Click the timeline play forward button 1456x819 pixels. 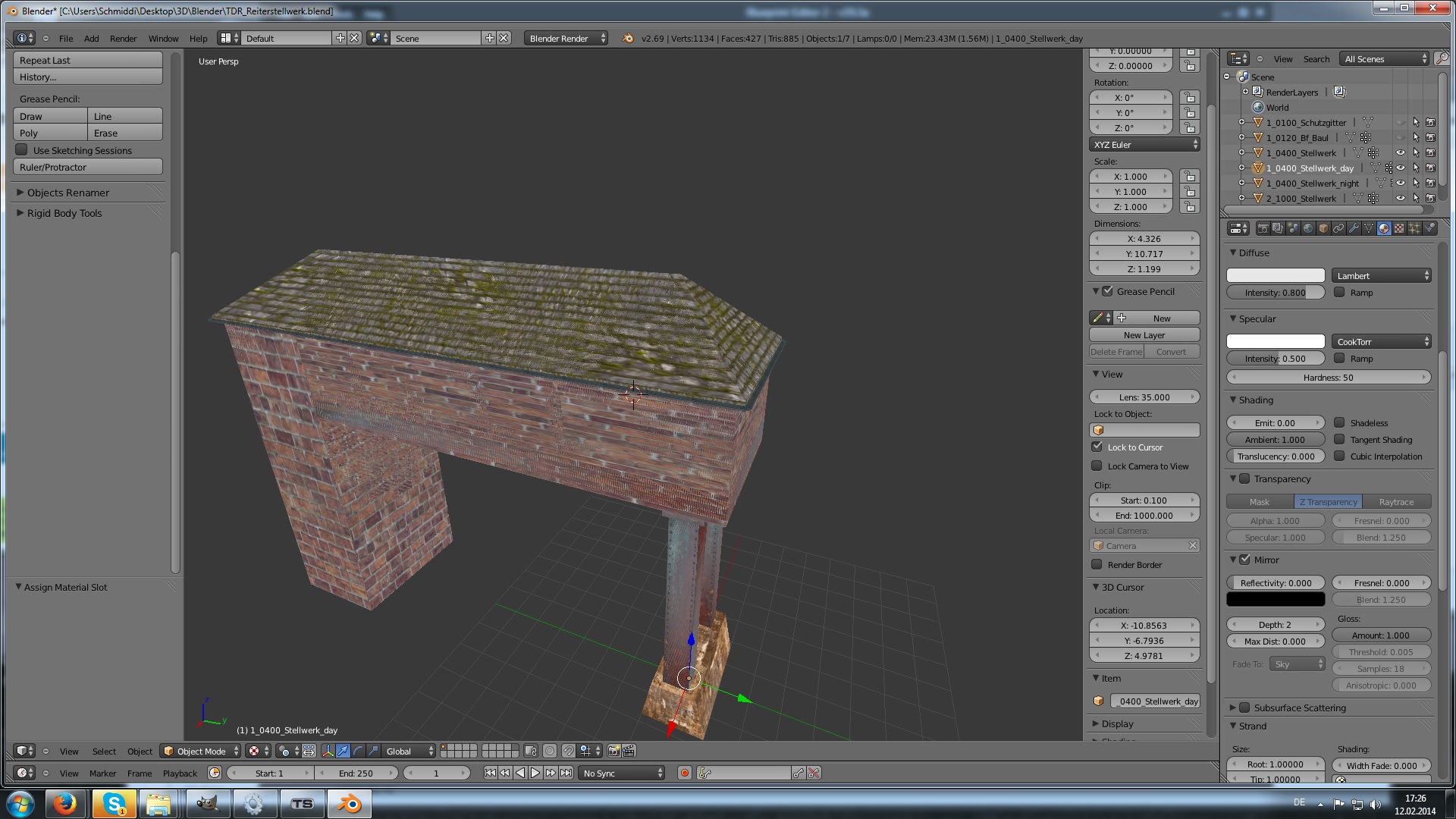535,773
